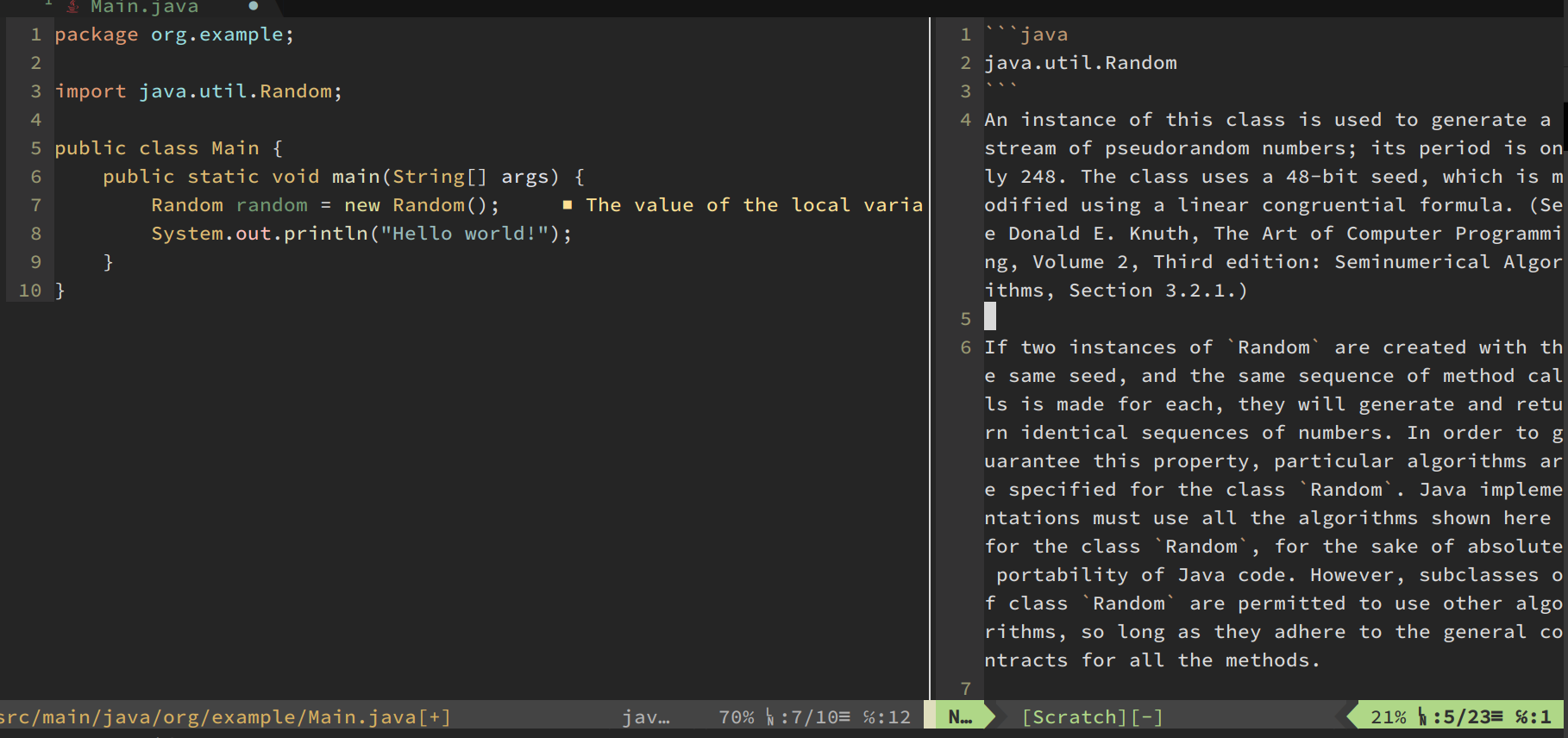The image size is (1568, 738).
Task: Click the closing ``` fence on line 3
Action: [x=1001, y=87]
